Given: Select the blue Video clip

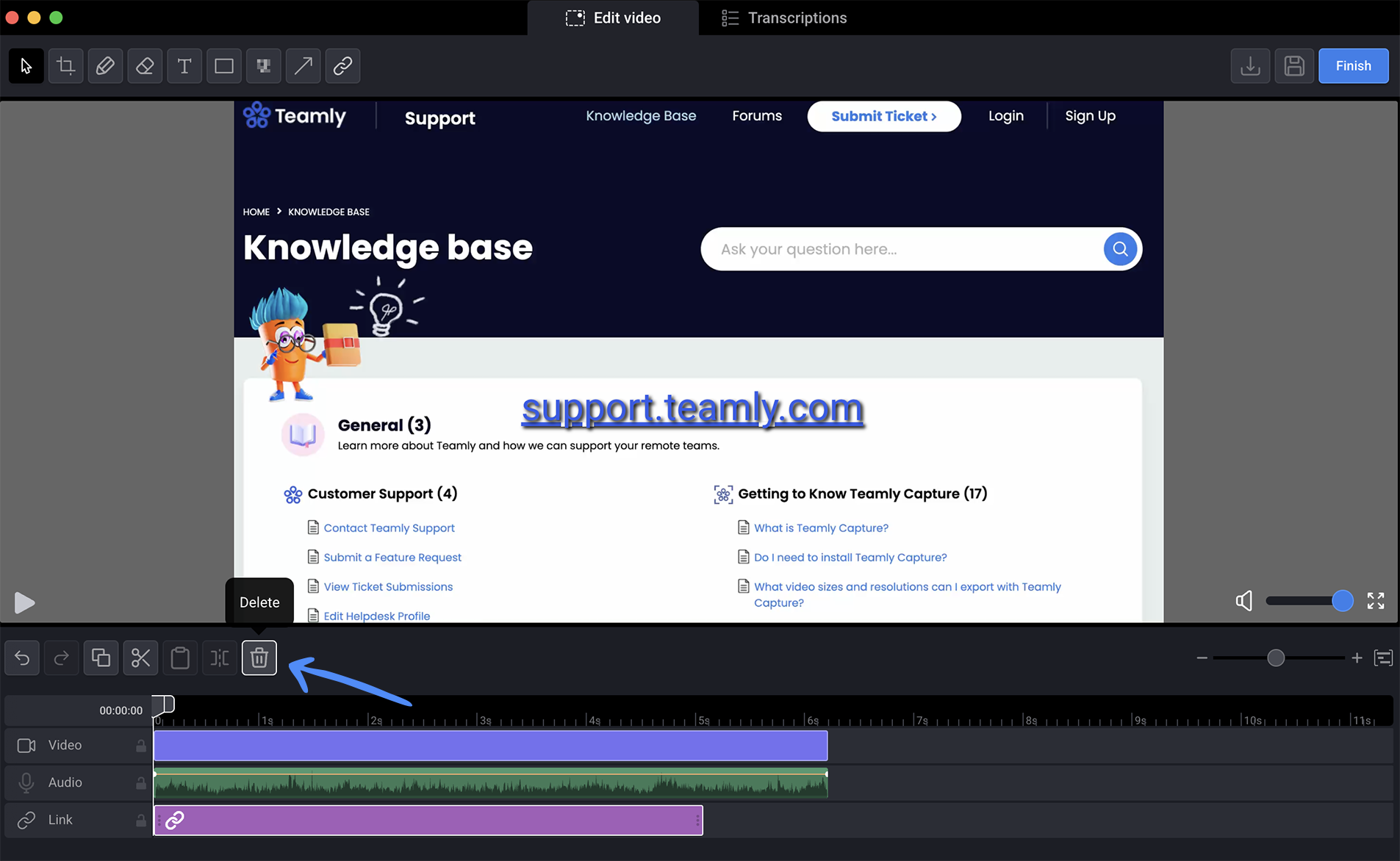Looking at the screenshot, I should (x=491, y=745).
